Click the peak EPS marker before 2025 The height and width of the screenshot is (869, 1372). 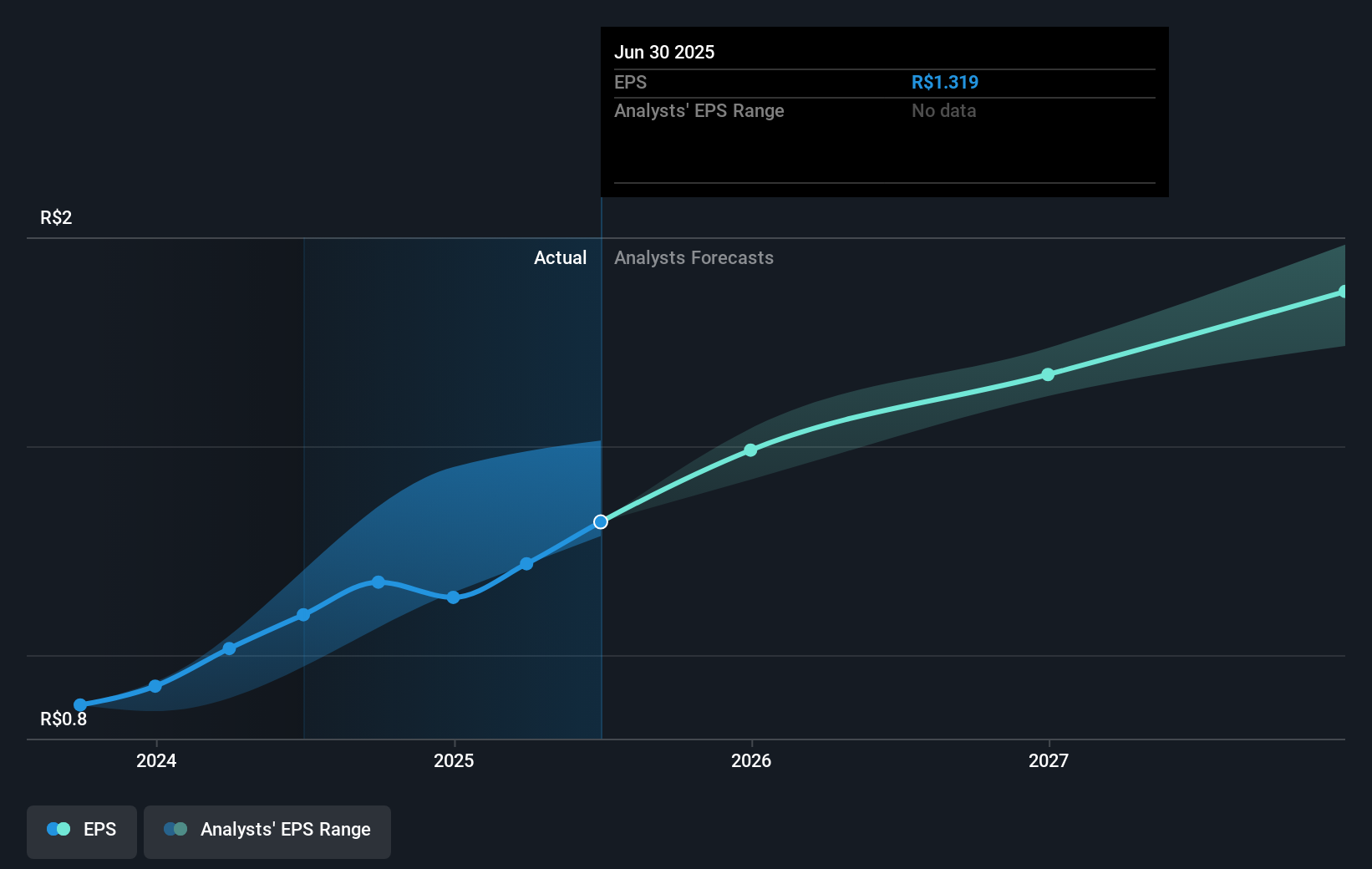tap(379, 582)
